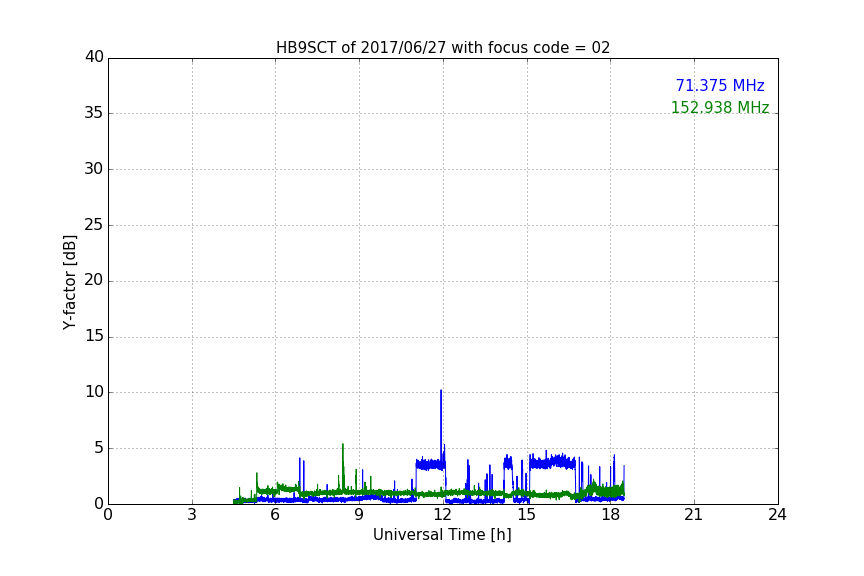Click the x-axis tick label 18
This screenshot has height=576, width=864.
coord(610,515)
